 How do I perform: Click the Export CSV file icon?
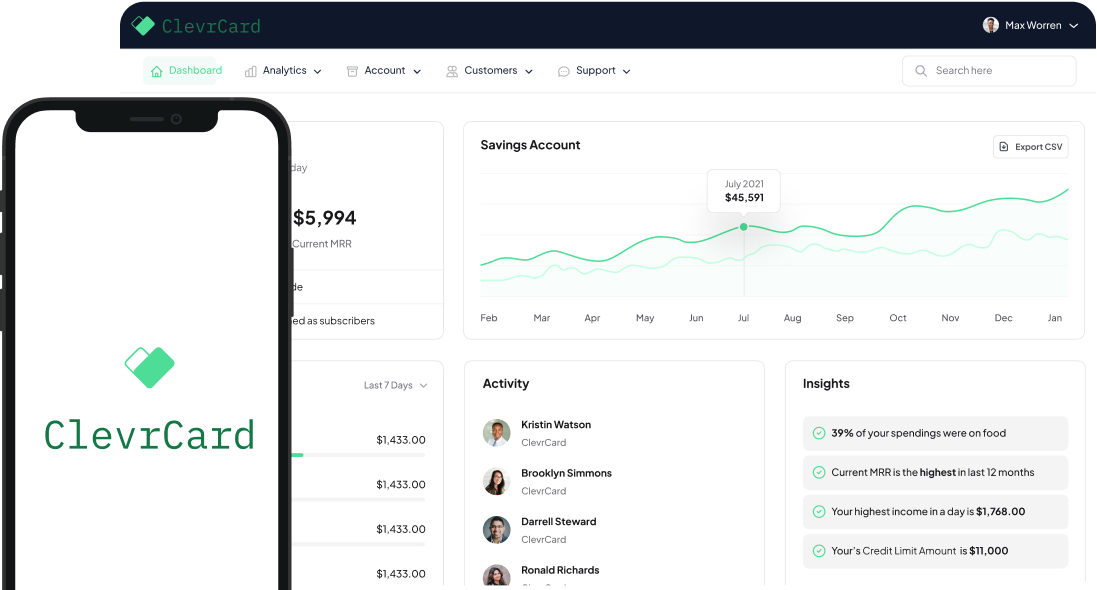point(1002,146)
